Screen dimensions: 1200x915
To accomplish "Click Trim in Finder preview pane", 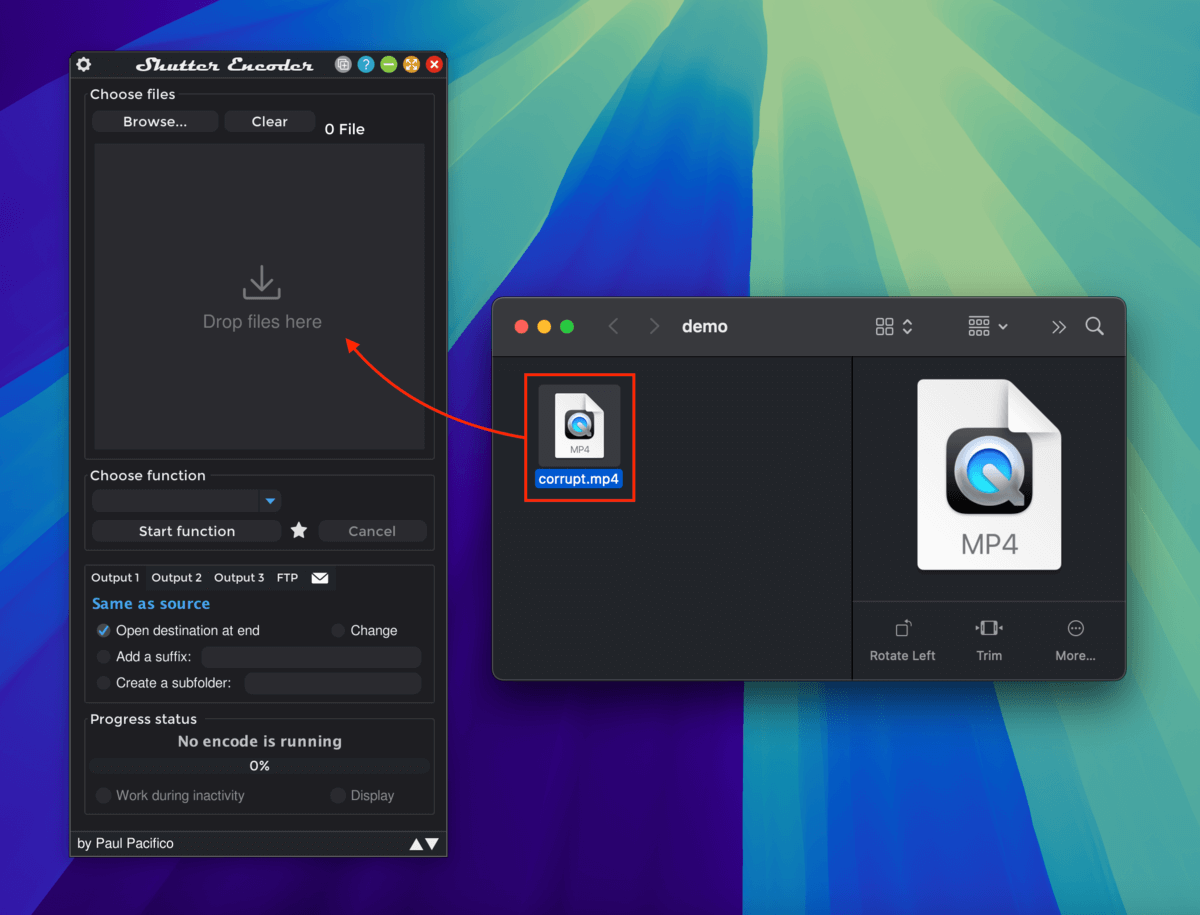I will 989,641.
